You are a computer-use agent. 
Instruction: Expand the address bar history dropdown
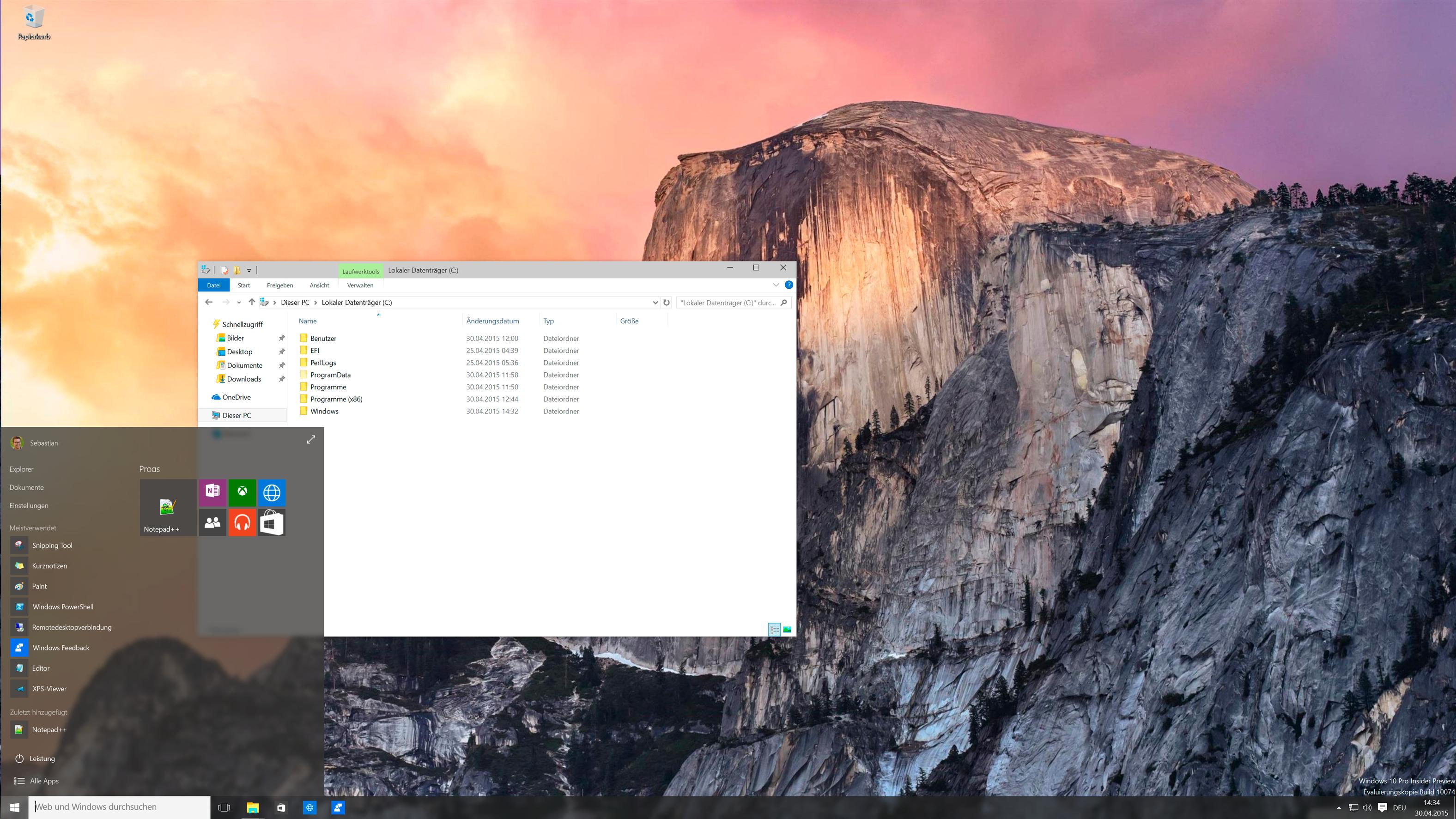click(x=655, y=303)
